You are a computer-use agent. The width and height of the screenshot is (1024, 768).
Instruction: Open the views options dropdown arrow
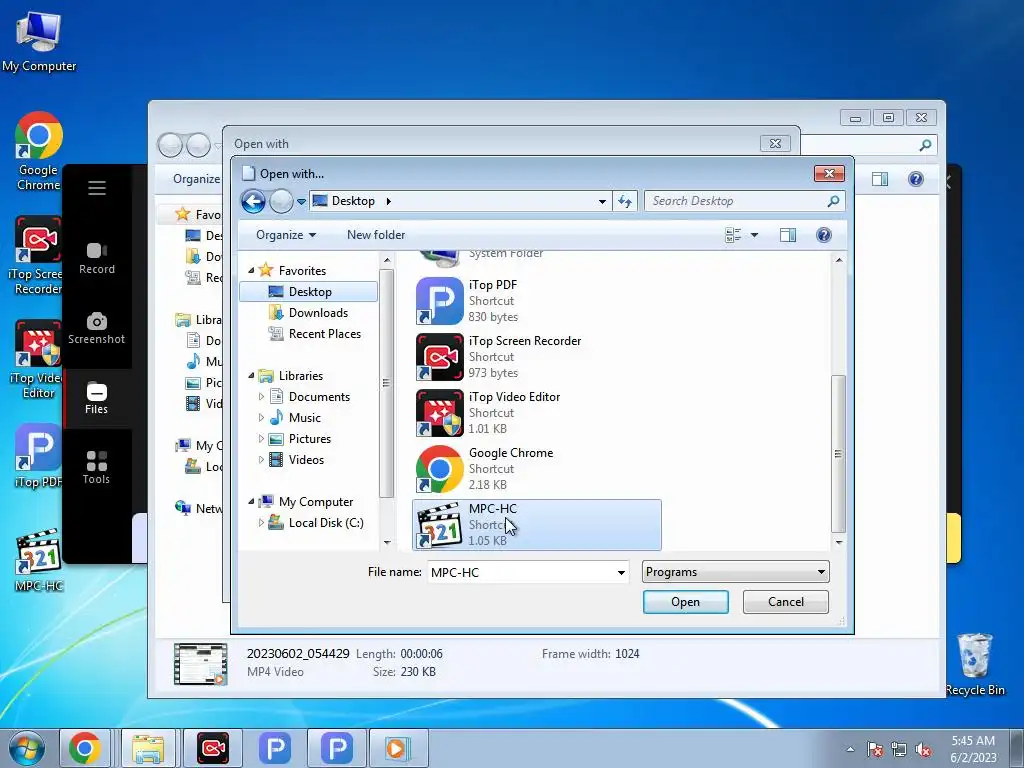pyautogui.click(x=754, y=235)
